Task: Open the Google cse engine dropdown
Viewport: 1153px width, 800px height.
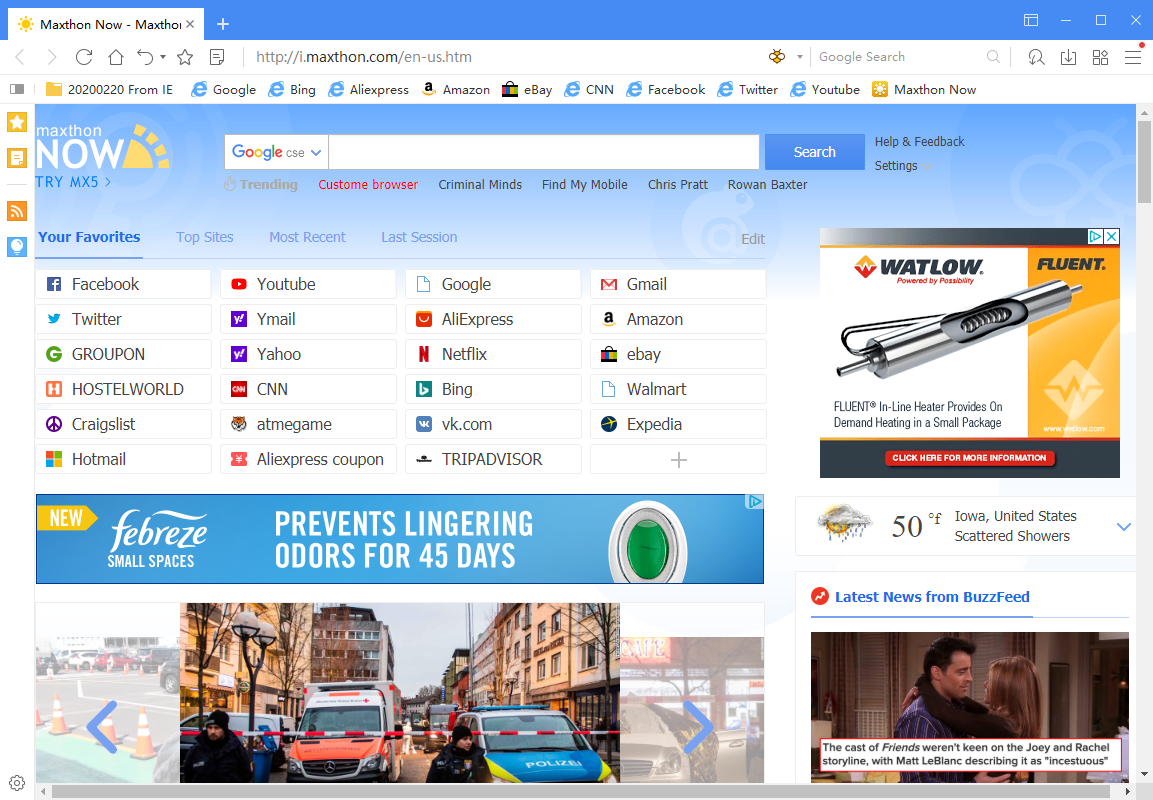Action: pos(276,152)
